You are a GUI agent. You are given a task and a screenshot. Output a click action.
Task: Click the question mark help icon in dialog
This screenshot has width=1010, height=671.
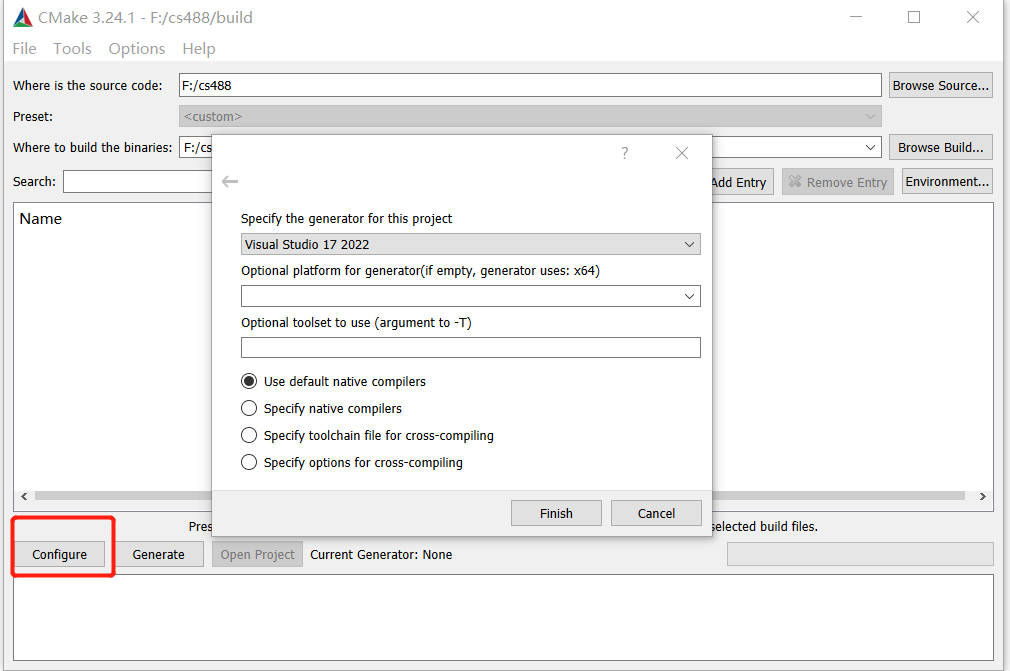624,153
